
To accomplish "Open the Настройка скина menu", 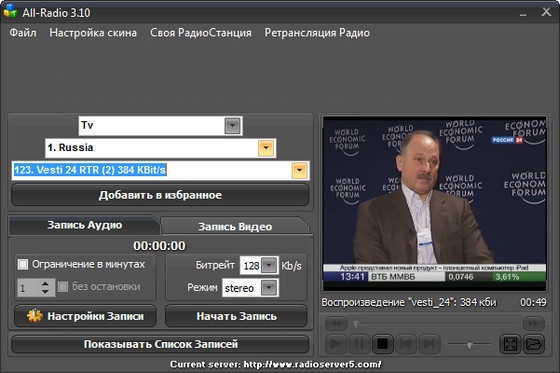I will click(93, 33).
